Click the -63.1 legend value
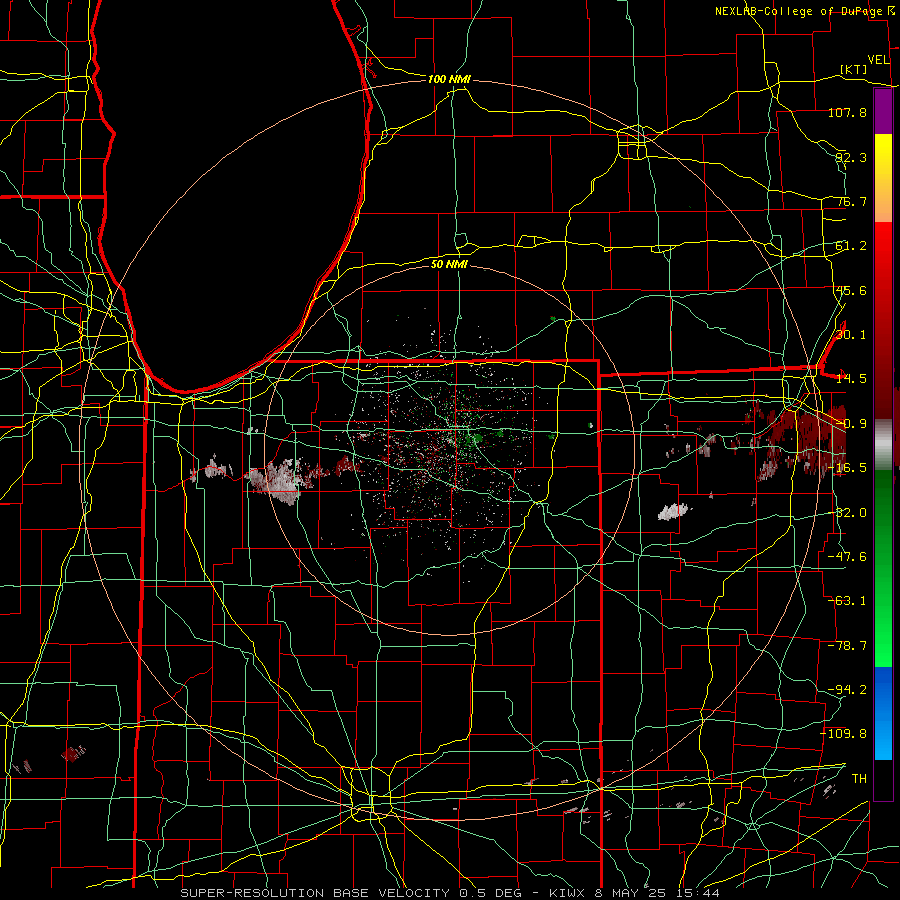 pyautogui.click(x=847, y=601)
